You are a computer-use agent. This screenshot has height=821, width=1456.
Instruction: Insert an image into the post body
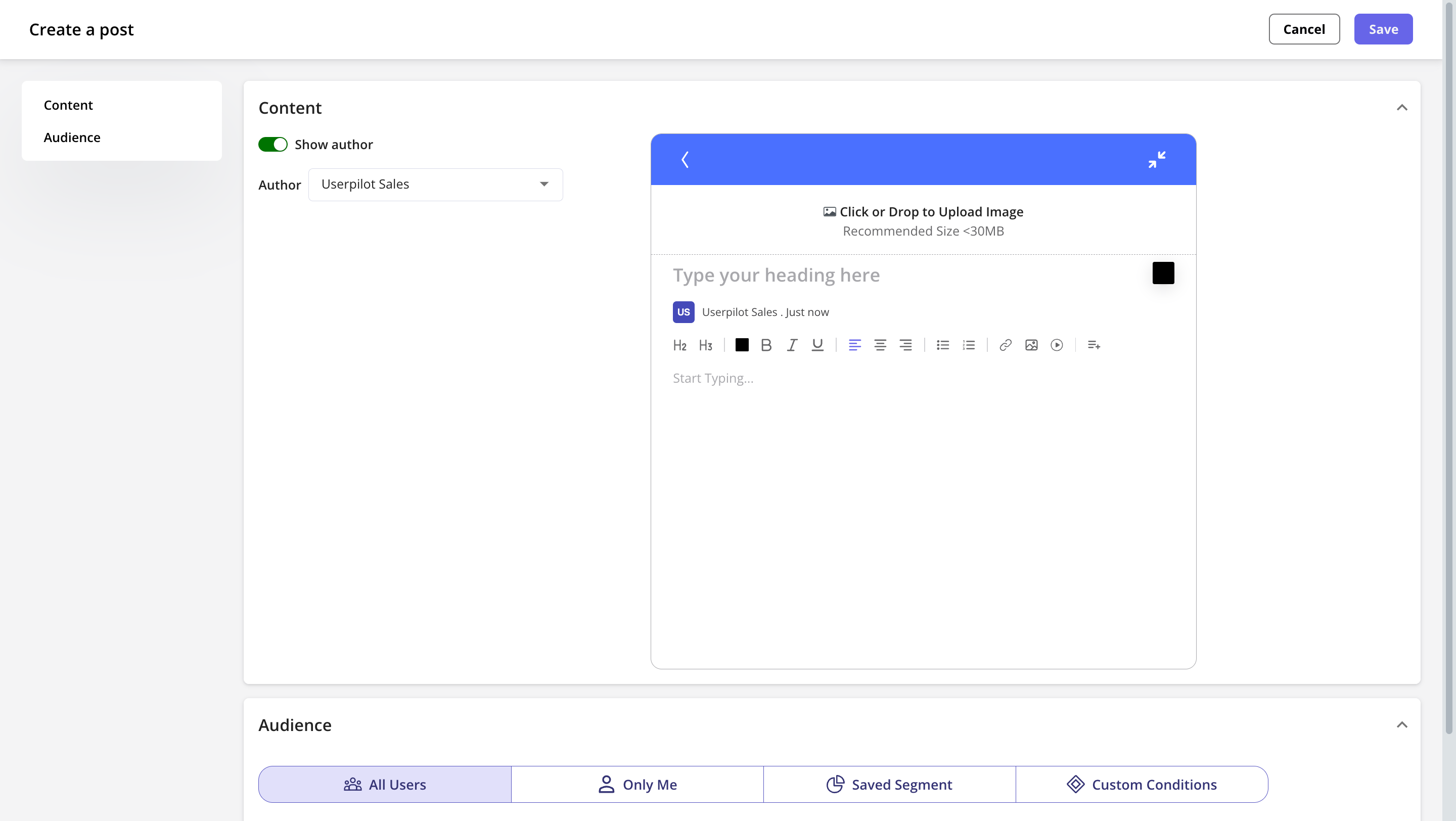(1031, 345)
